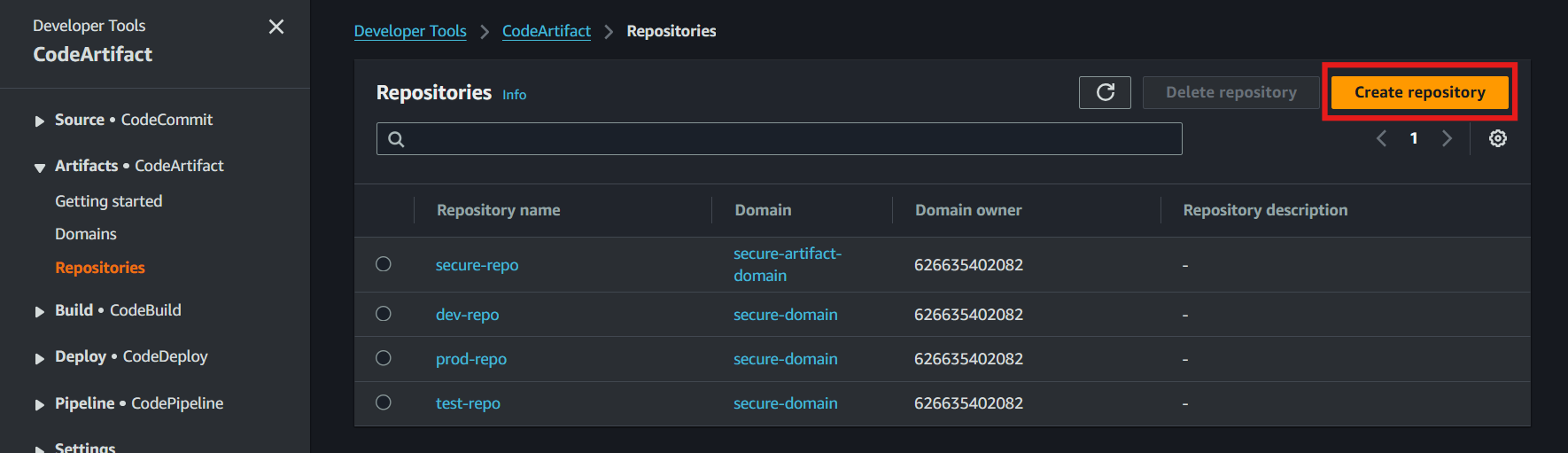This screenshot has height=453, width=1568.
Task: Open the prod-repo repository link
Action: pyautogui.click(x=471, y=359)
